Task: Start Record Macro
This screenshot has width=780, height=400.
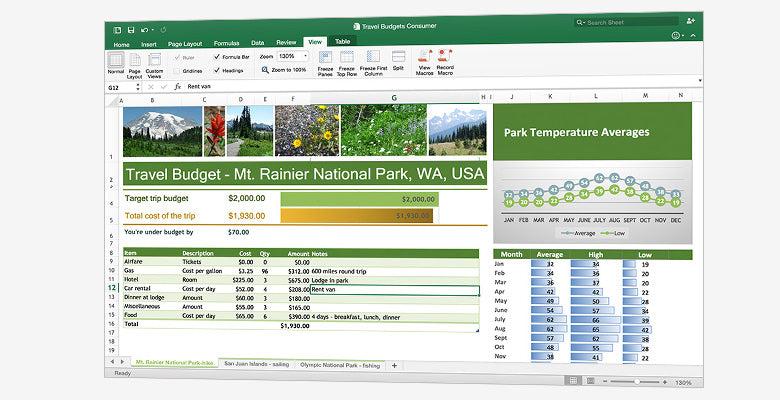Action: click(x=445, y=59)
